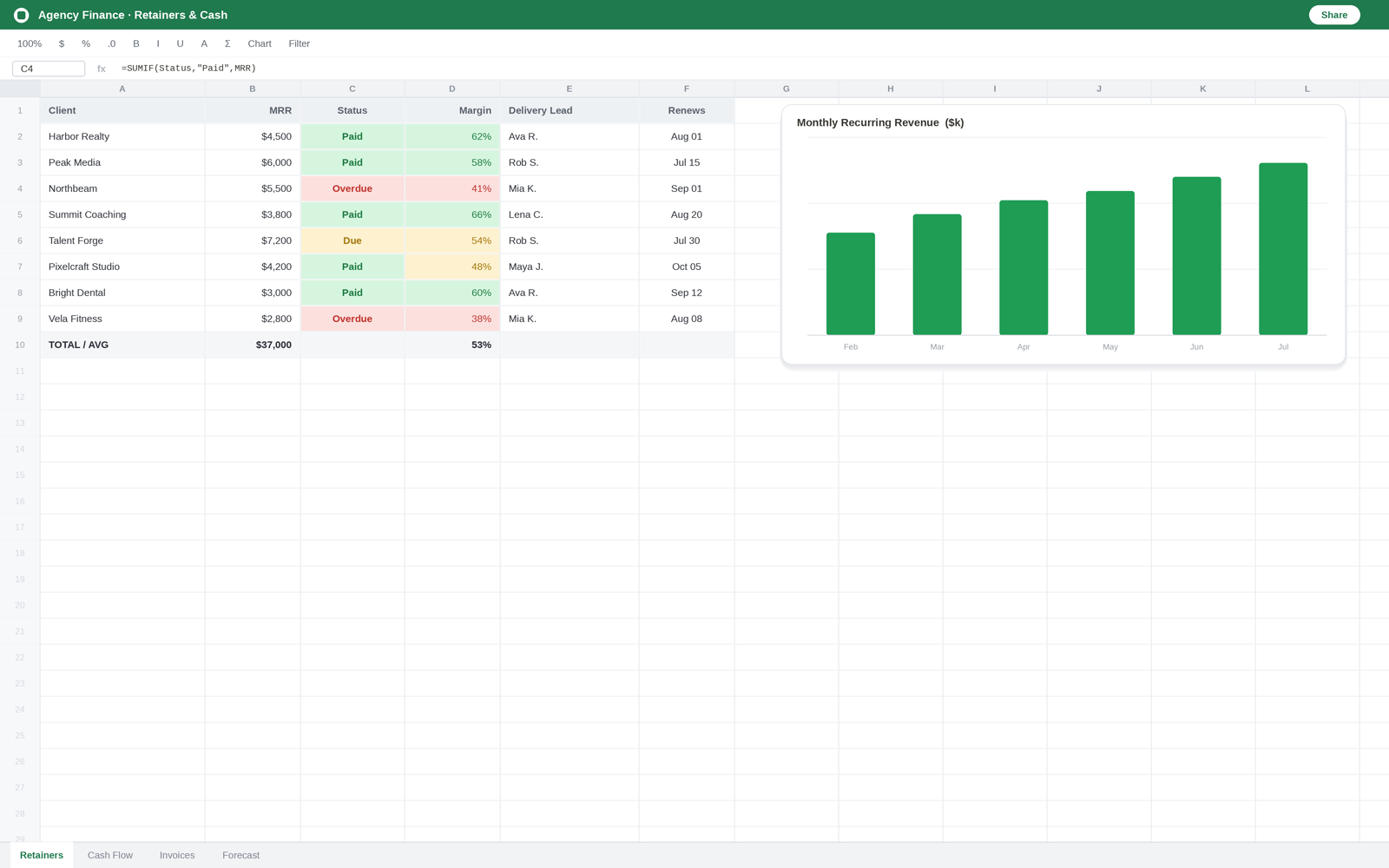The image size is (1389, 868).
Task: Select column B header
Action: [x=253, y=89]
